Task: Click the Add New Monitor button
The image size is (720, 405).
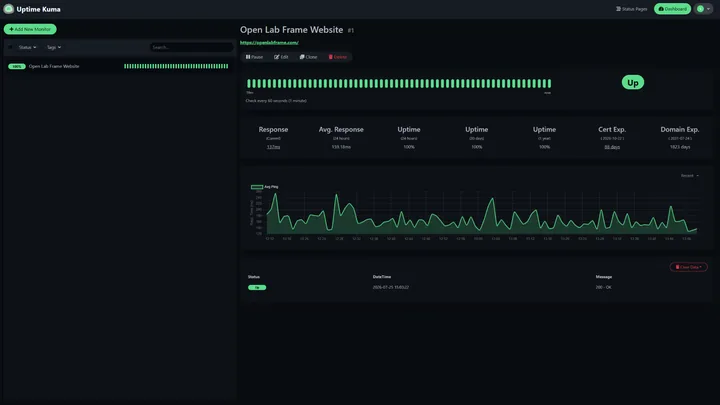Action: (x=30, y=29)
